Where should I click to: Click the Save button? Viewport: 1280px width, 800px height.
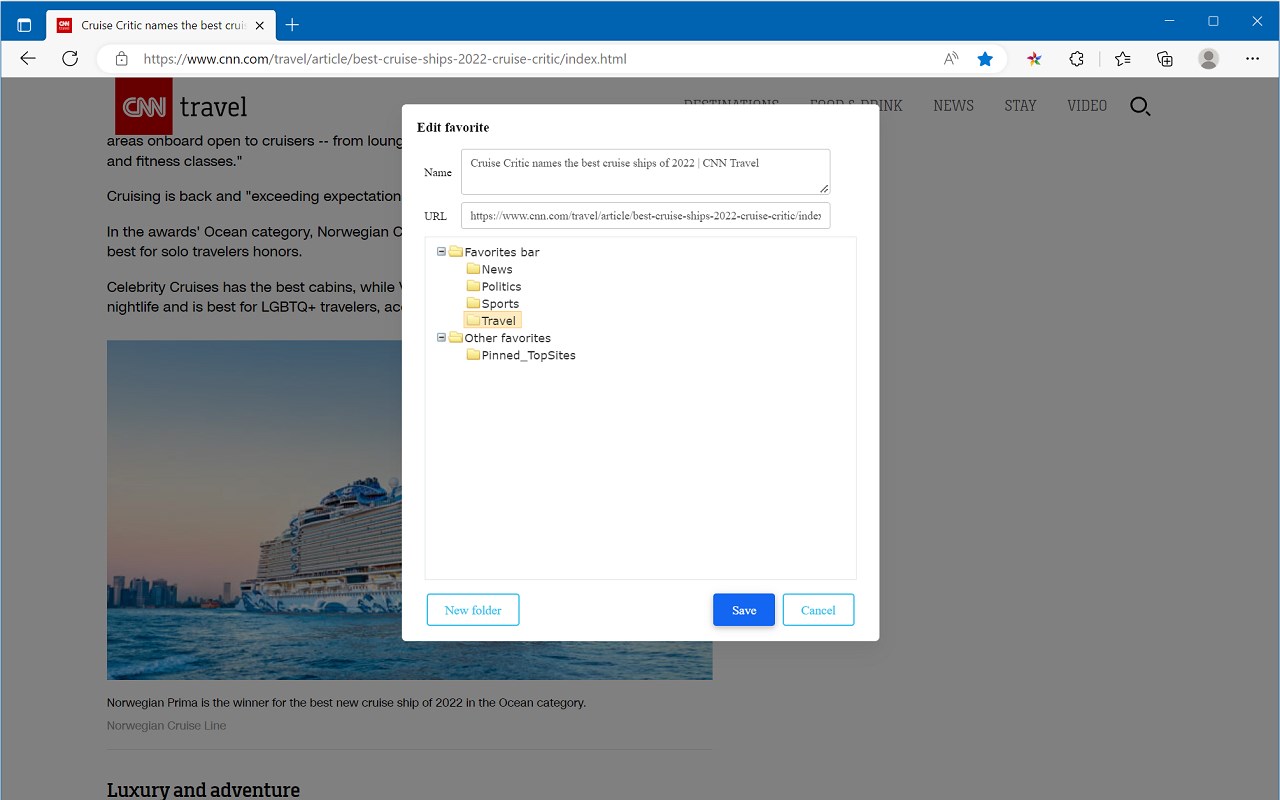[x=744, y=610]
